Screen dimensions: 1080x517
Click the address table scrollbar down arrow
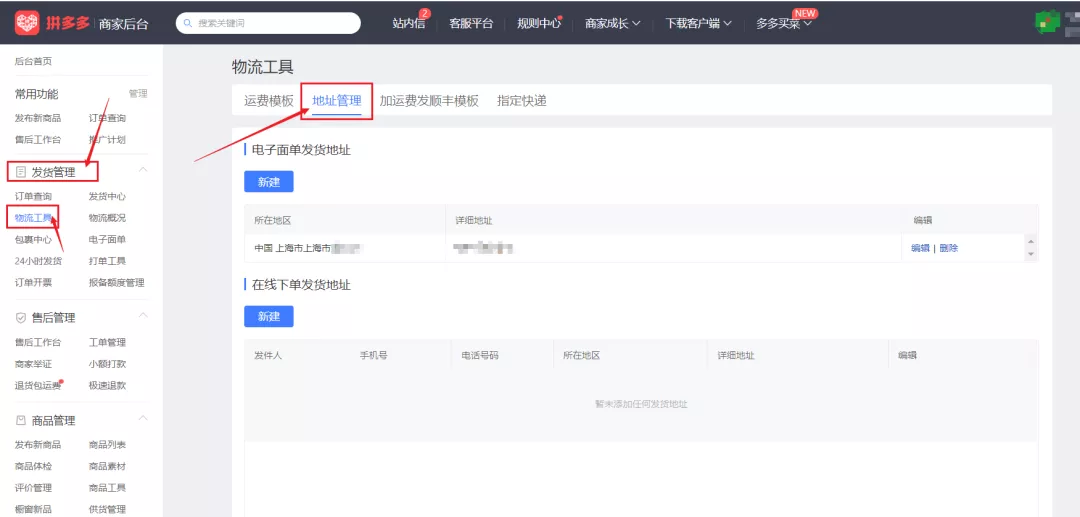1031,255
